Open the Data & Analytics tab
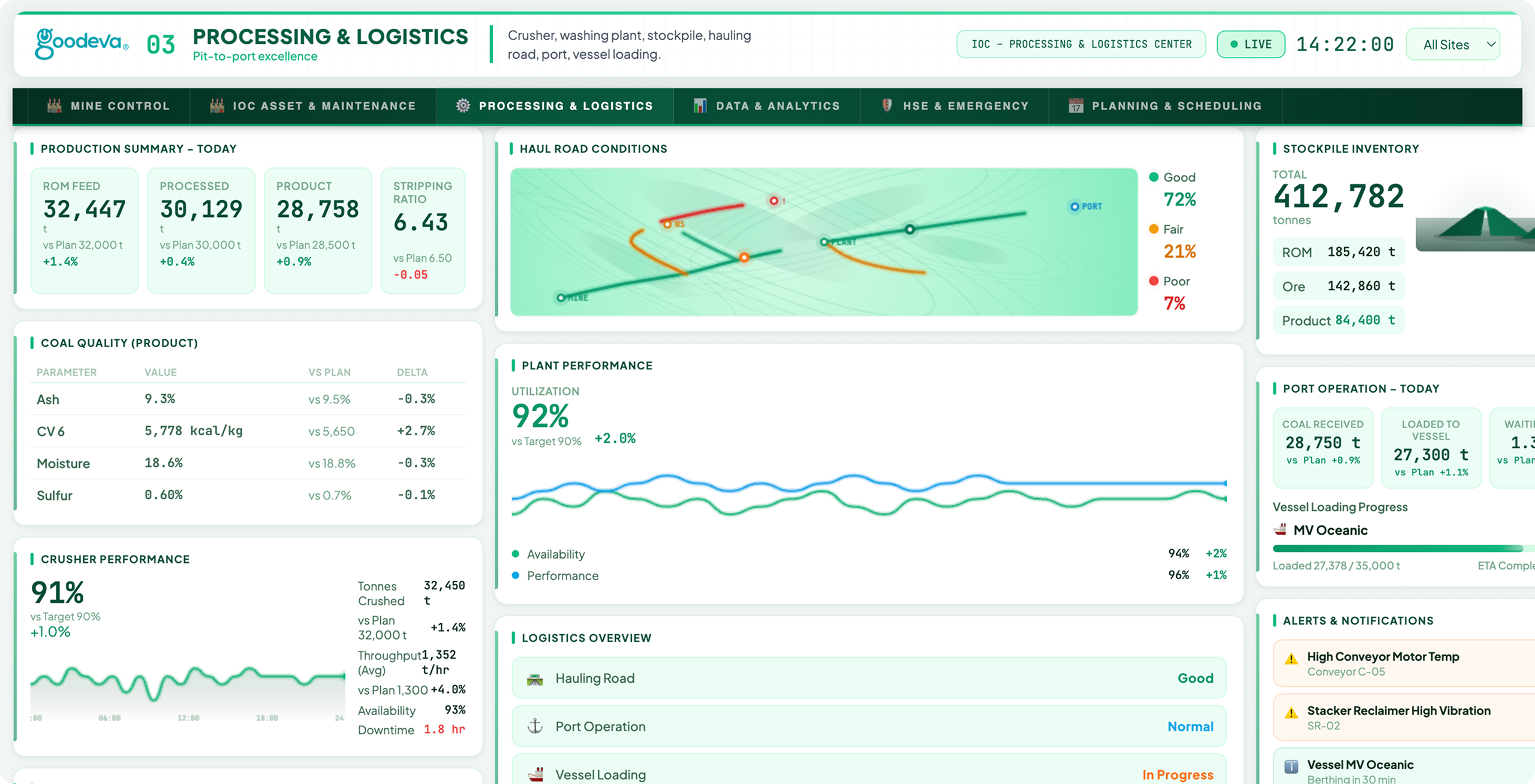This screenshot has height=784, width=1535. tap(766, 106)
